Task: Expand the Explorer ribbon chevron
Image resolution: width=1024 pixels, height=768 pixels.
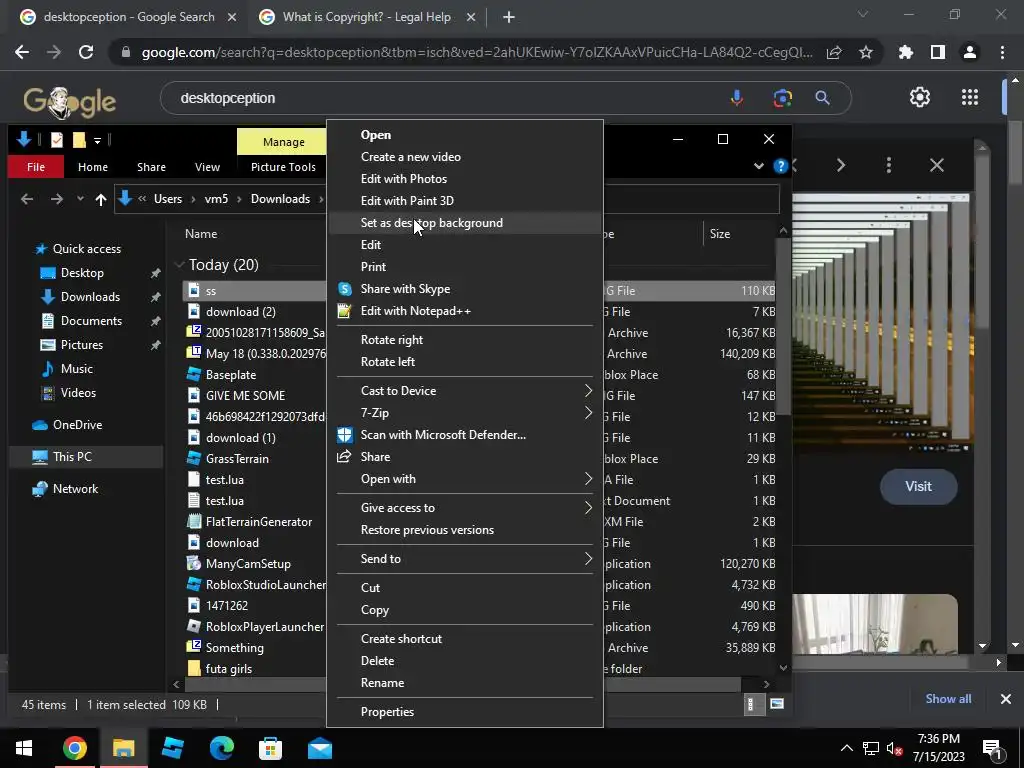Action: click(758, 166)
